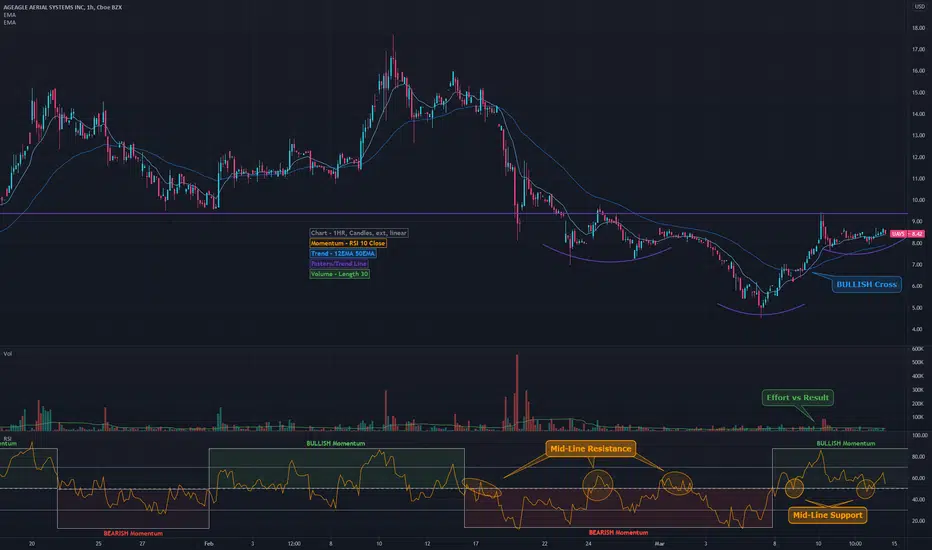Viewport: 932px width, 550px height.
Task: Click the 'Volume - Length 30' note
Action: point(339,274)
